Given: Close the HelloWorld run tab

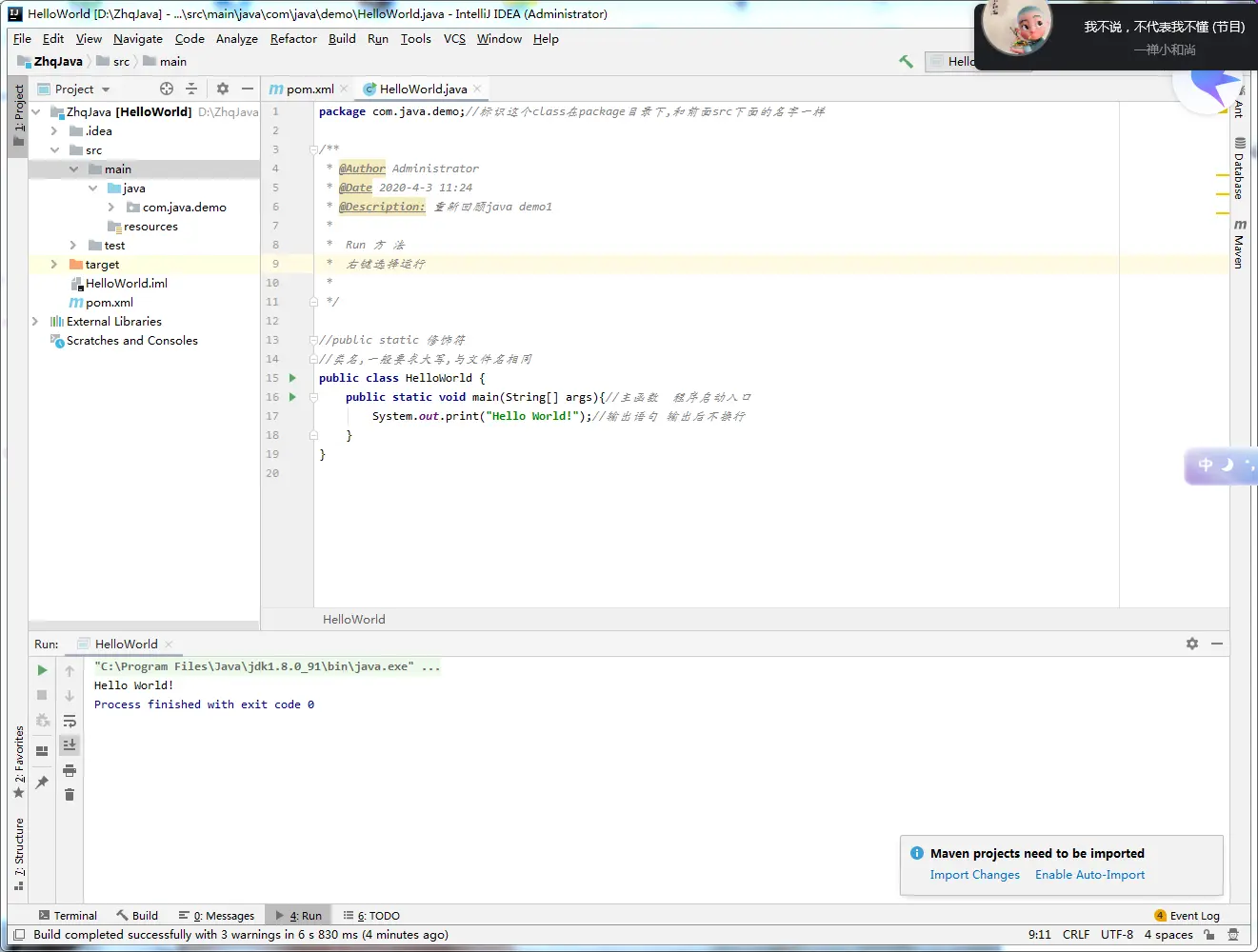Looking at the screenshot, I should tap(169, 645).
